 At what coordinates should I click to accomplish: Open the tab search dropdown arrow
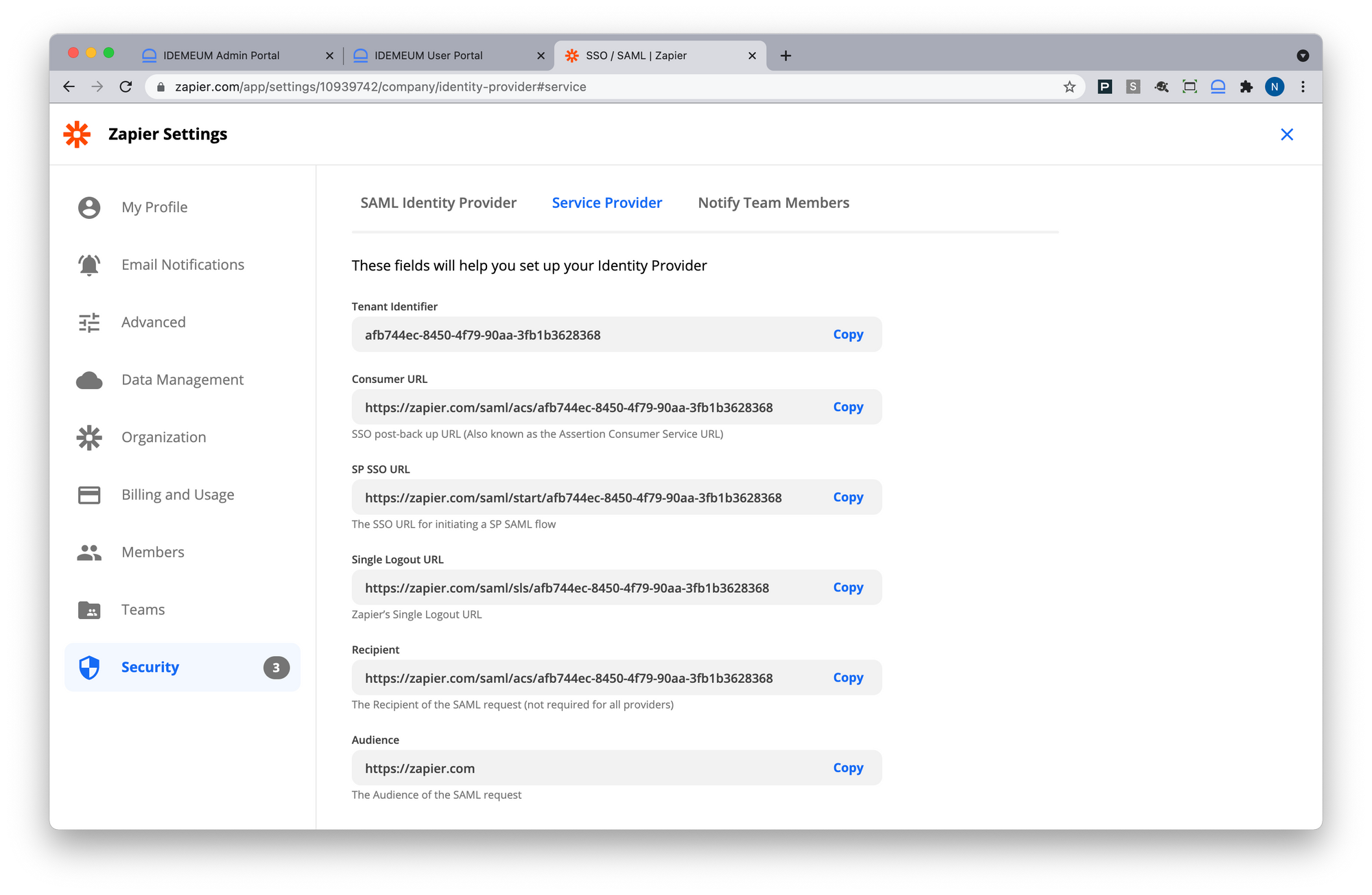1303,56
